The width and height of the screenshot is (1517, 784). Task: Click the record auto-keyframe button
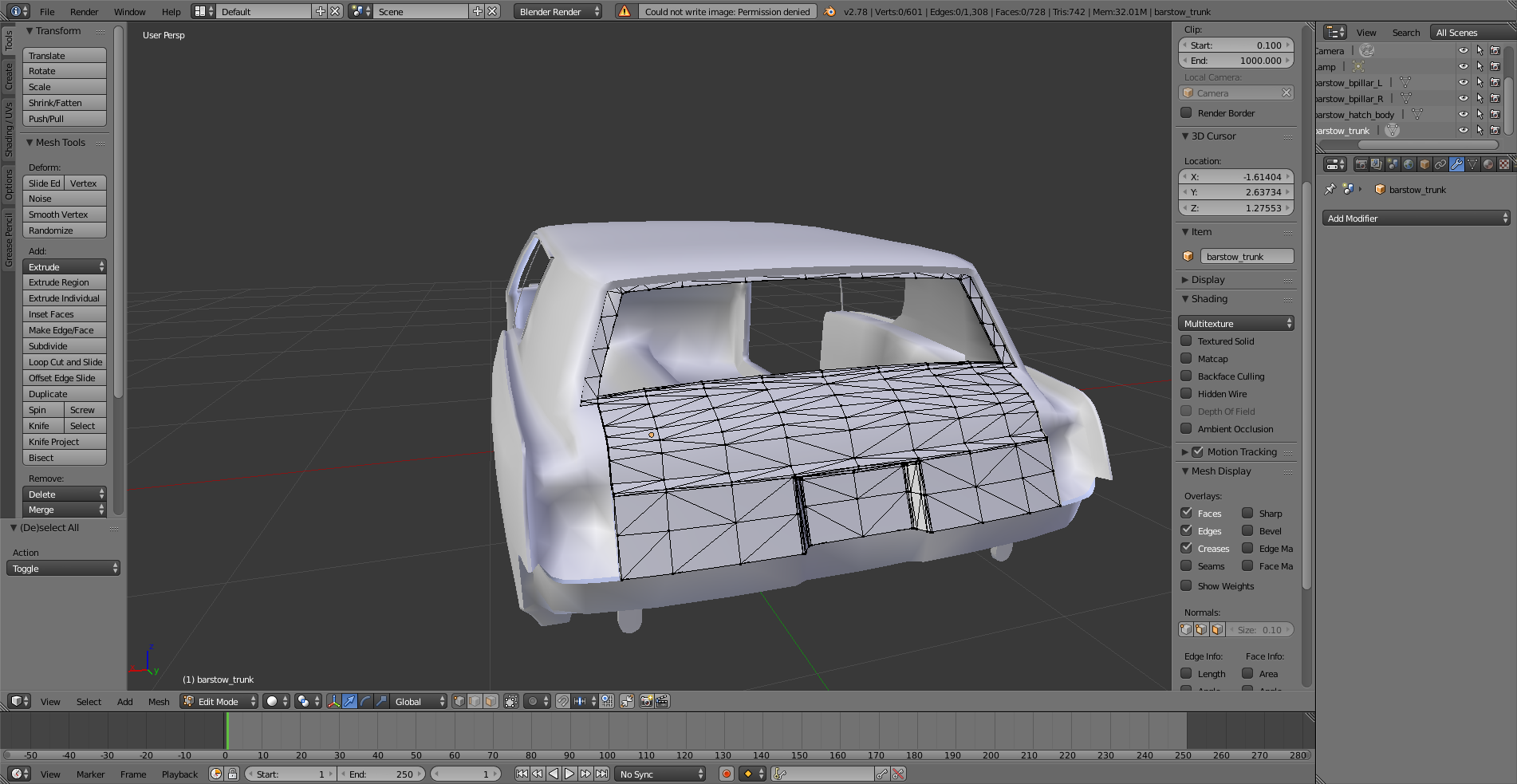click(726, 774)
